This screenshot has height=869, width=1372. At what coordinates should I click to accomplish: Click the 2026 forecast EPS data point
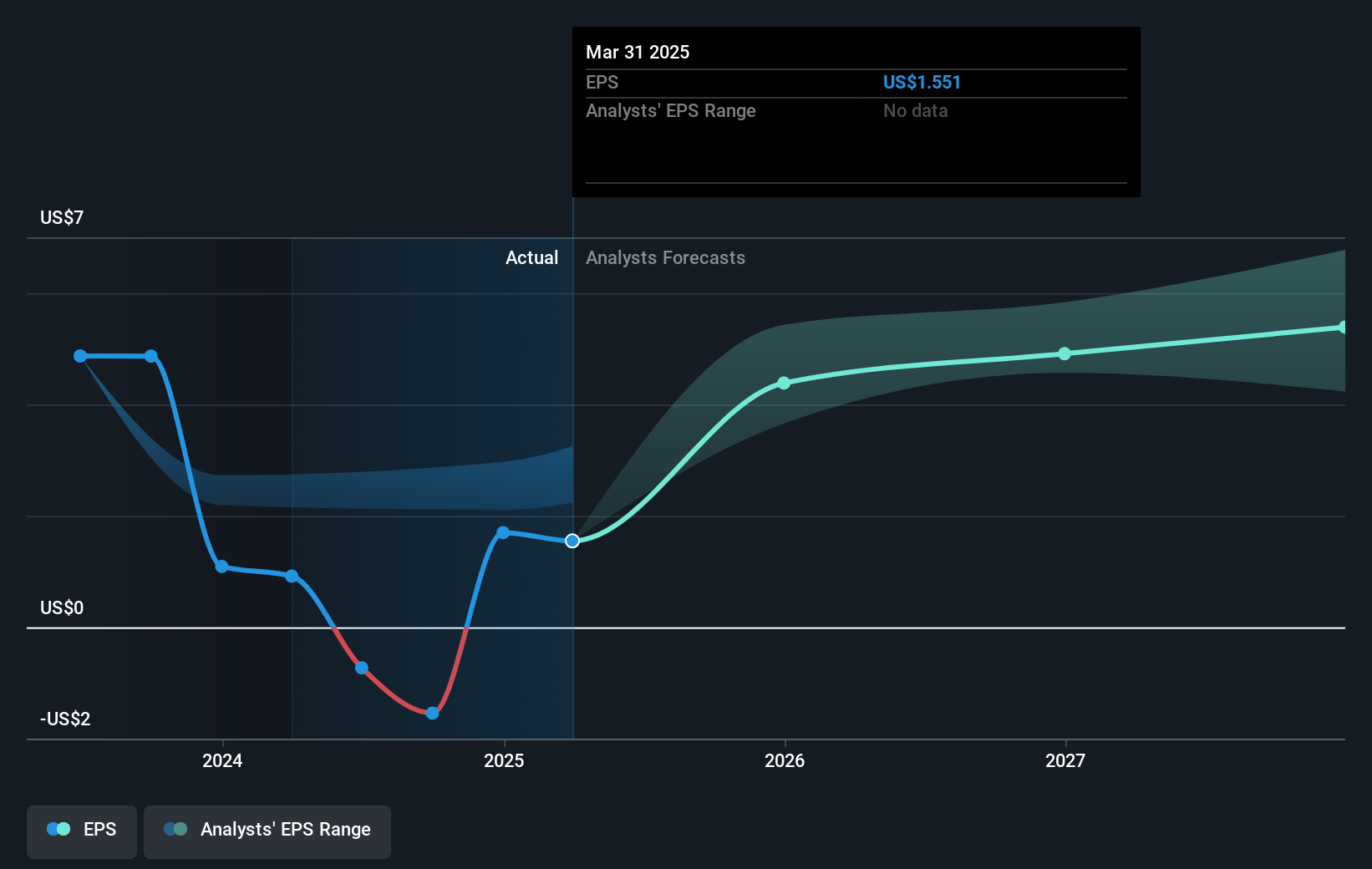click(x=784, y=384)
